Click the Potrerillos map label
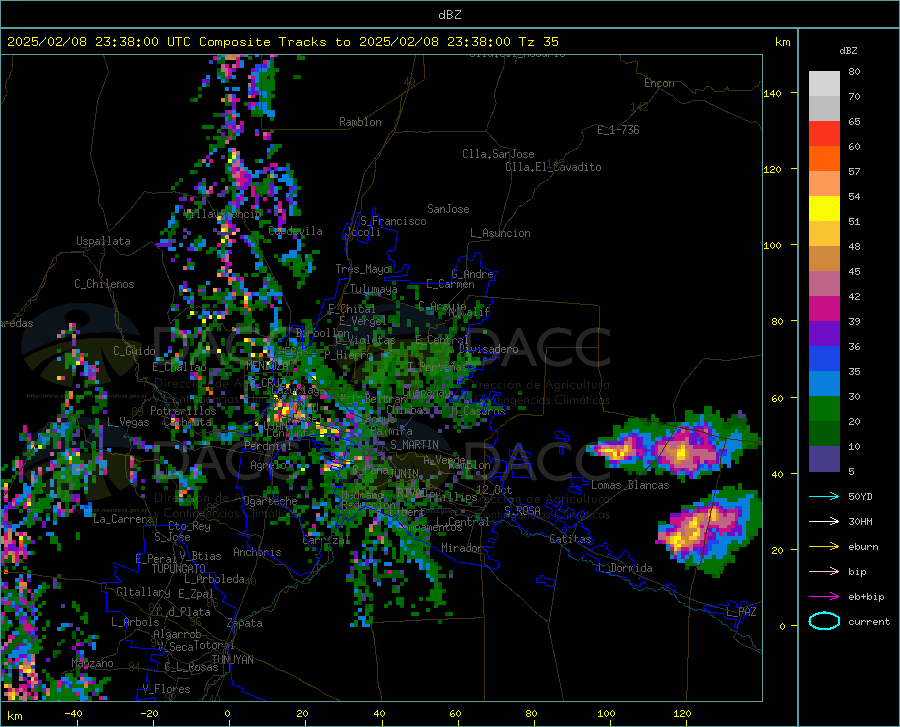The image size is (900, 727). pos(183,411)
